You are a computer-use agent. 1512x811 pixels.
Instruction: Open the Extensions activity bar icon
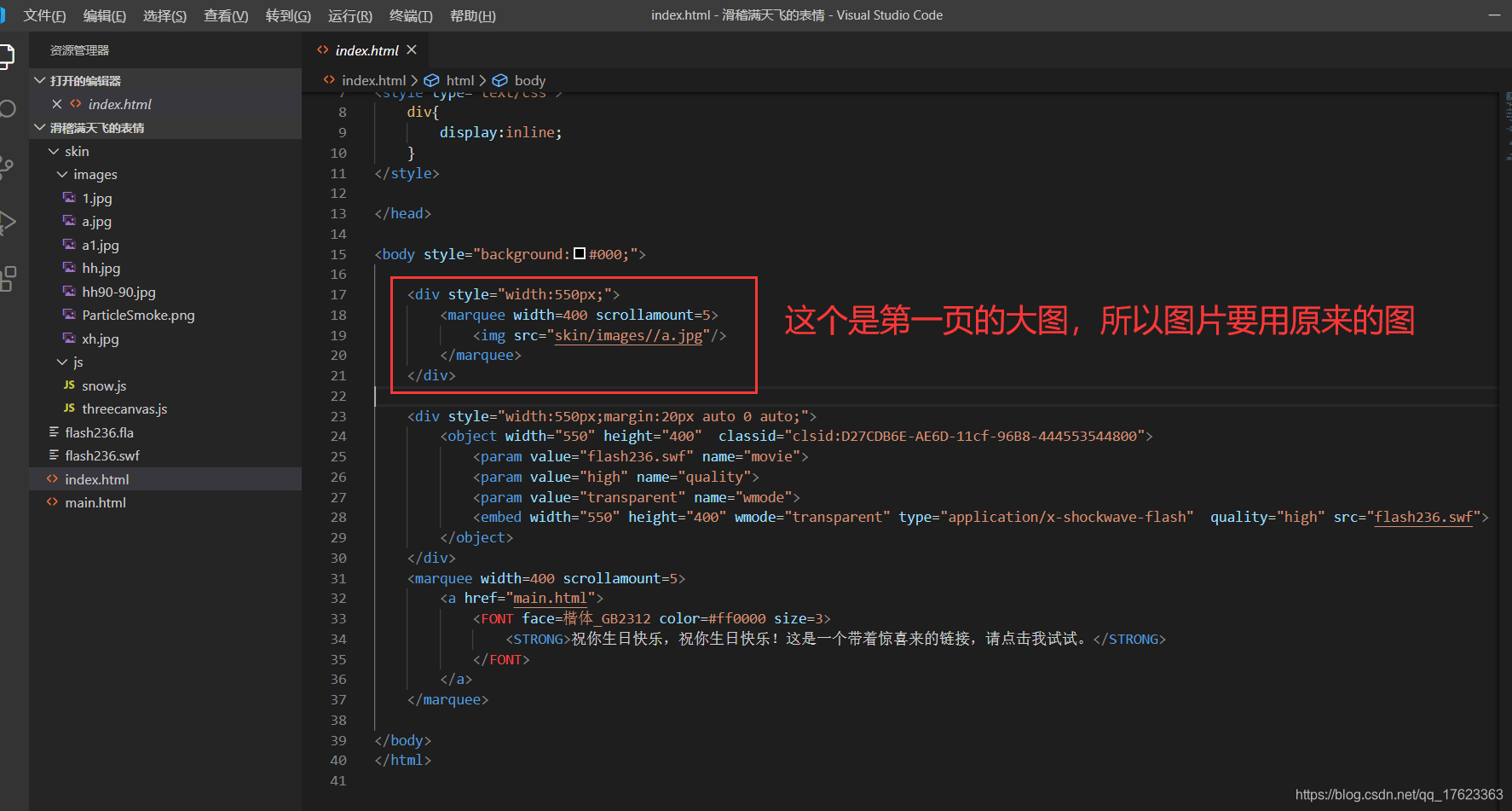(7, 279)
